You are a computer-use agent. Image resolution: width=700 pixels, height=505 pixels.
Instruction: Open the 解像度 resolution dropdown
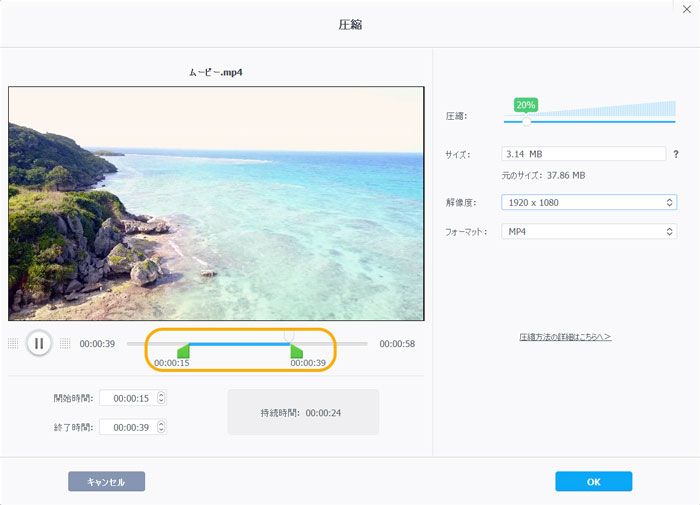pos(589,202)
